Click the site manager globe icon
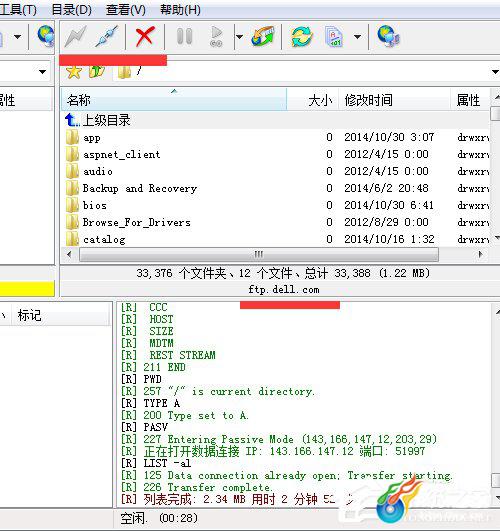 388,36
